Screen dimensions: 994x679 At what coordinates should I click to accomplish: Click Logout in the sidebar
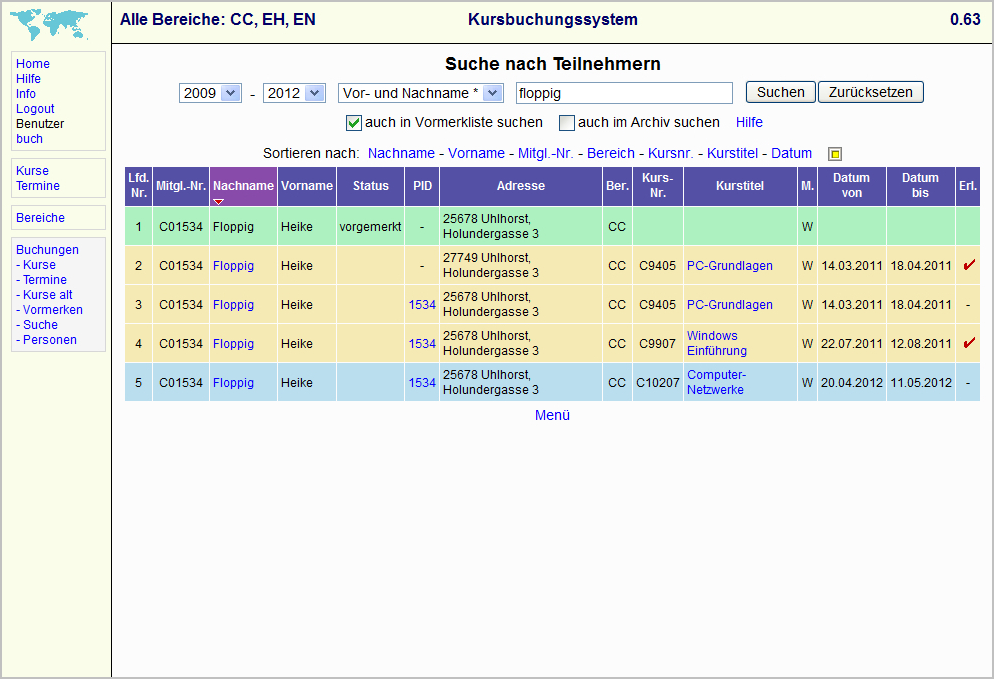[x=36, y=109]
